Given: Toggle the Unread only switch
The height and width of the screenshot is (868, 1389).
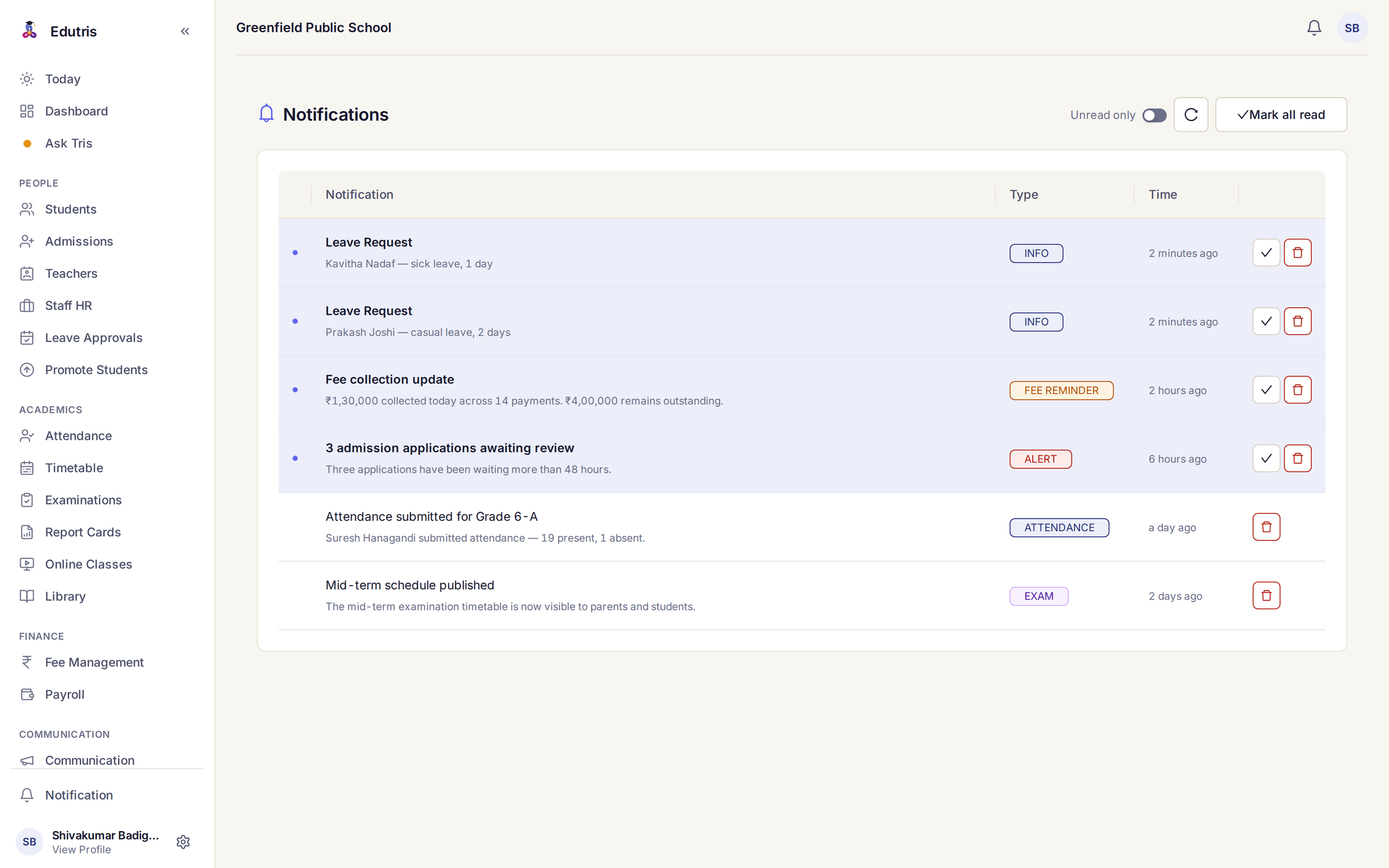Looking at the screenshot, I should 1154,115.
